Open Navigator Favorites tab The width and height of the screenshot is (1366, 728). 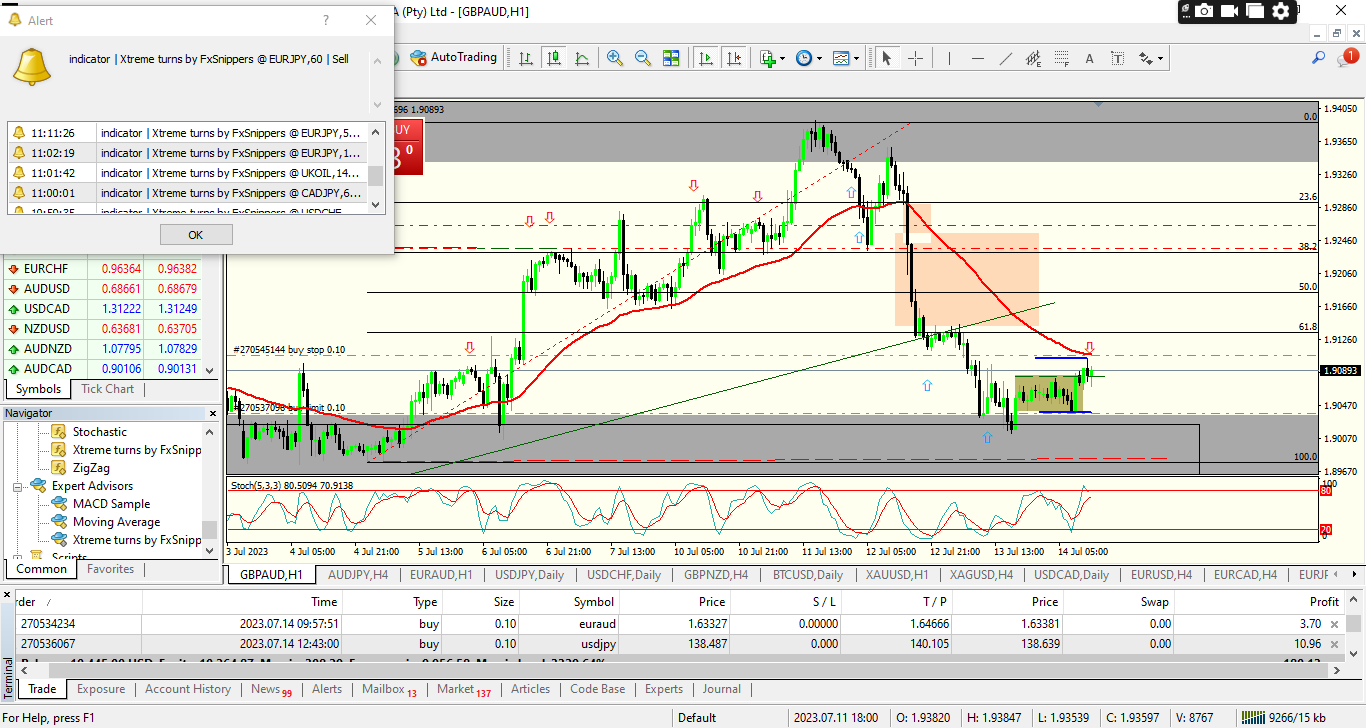(x=110, y=569)
